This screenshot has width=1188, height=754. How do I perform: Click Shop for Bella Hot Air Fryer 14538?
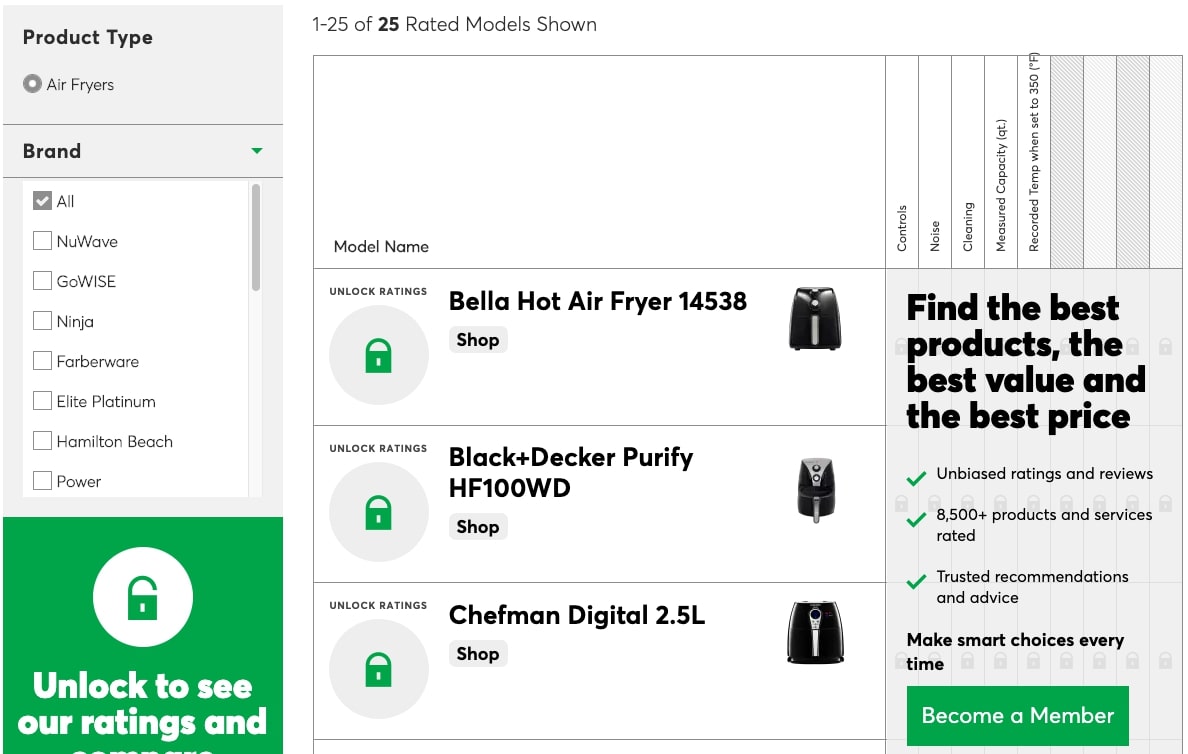coord(478,339)
